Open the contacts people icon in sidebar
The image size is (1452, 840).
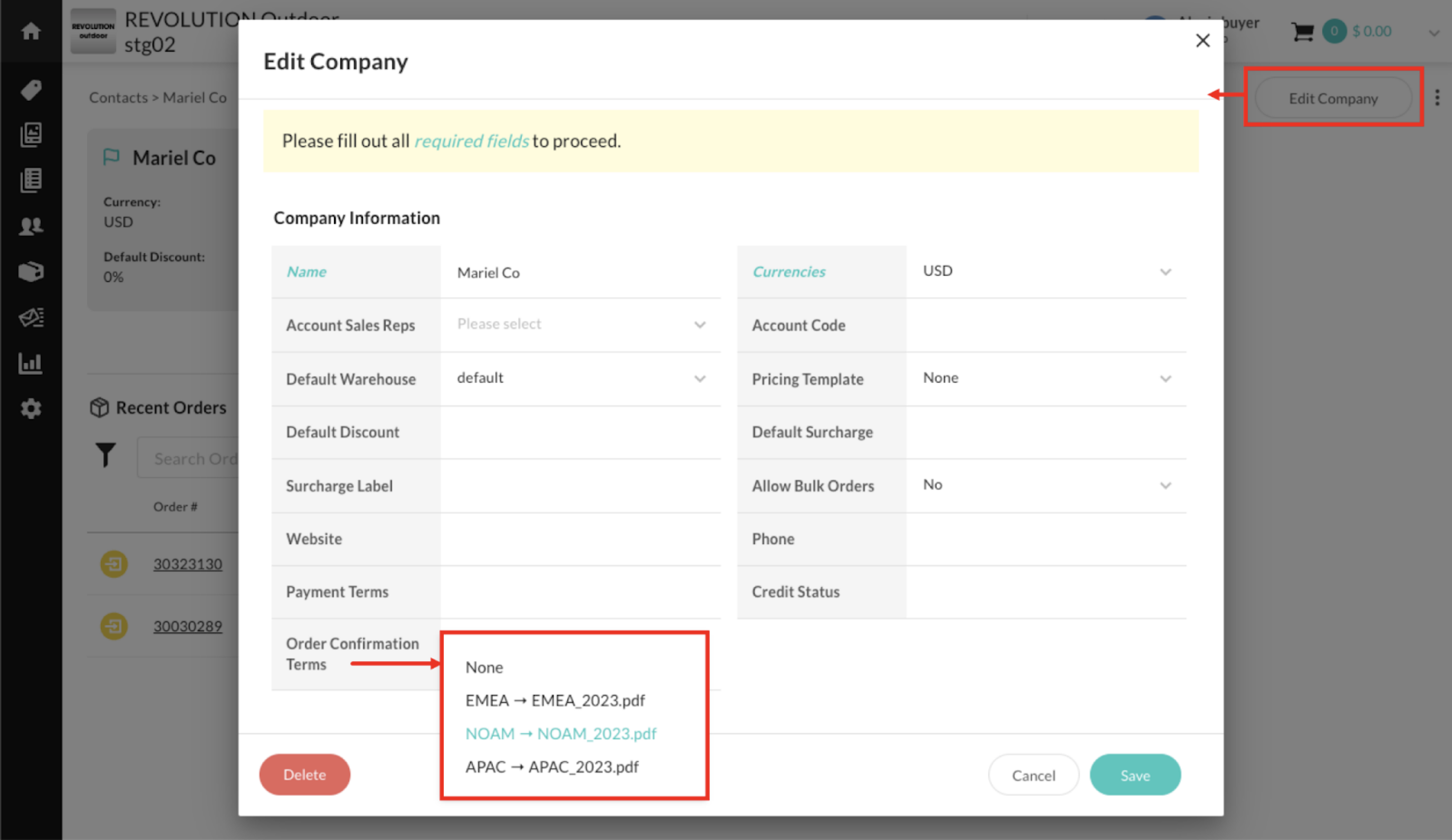pyautogui.click(x=31, y=226)
